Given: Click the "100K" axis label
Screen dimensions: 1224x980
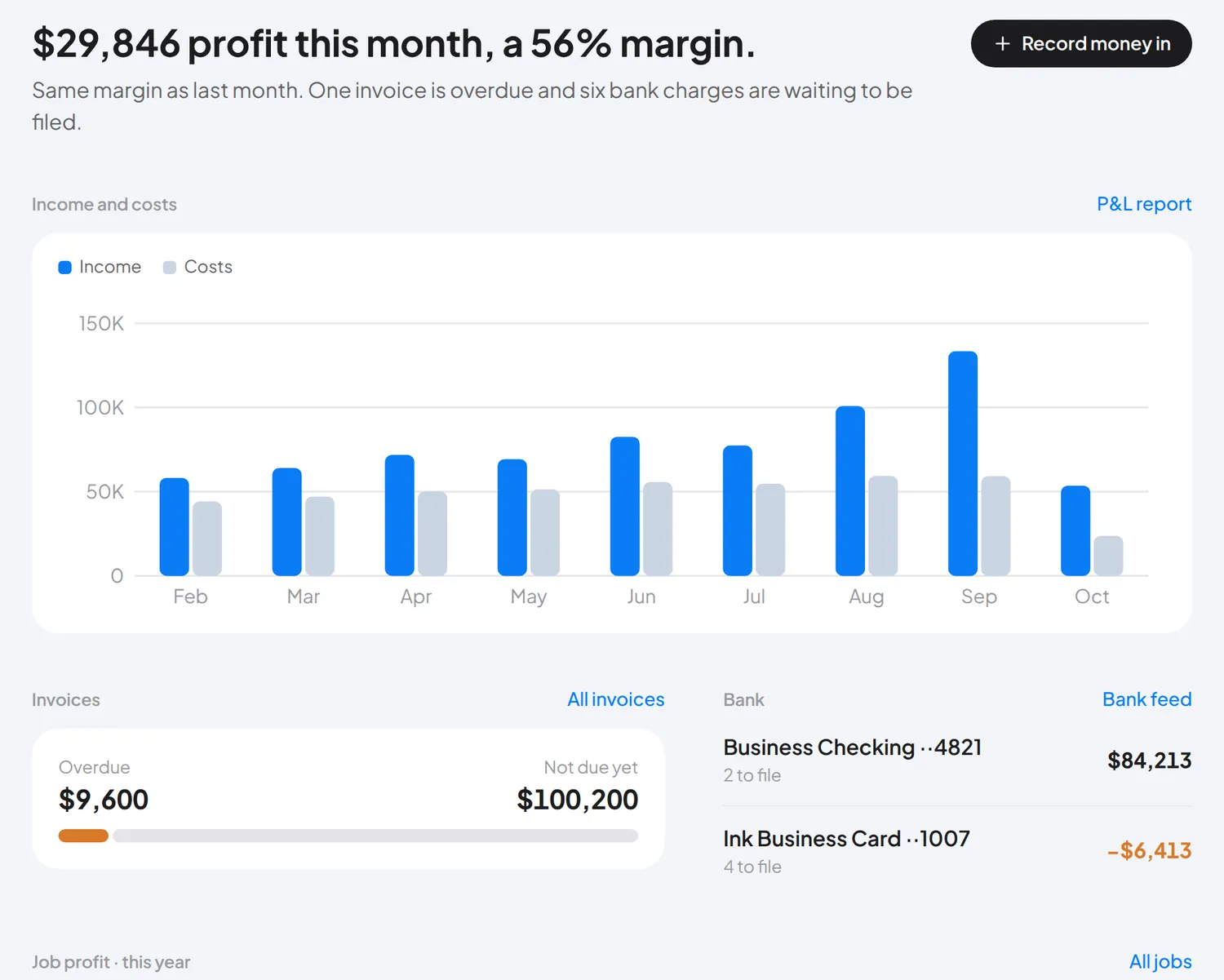Looking at the screenshot, I should click(100, 408).
